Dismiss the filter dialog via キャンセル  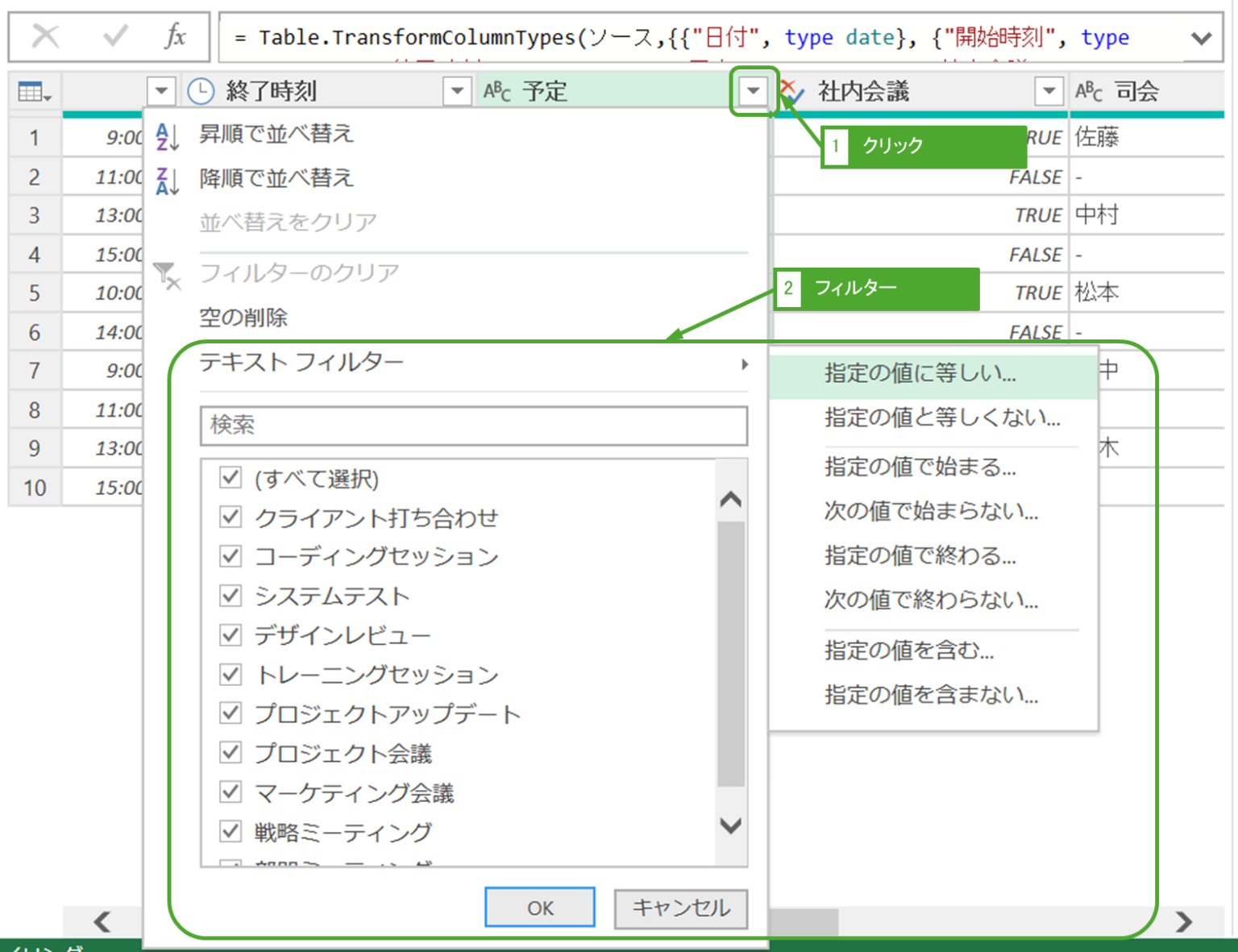pyautogui.click(x=680, y=908)
